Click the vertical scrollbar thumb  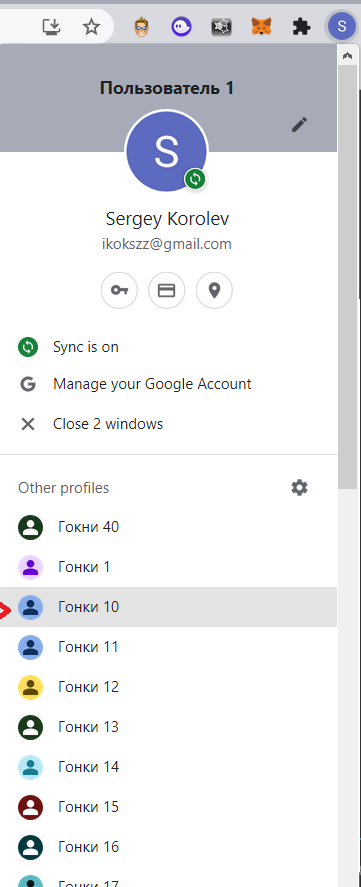[347, 276]
